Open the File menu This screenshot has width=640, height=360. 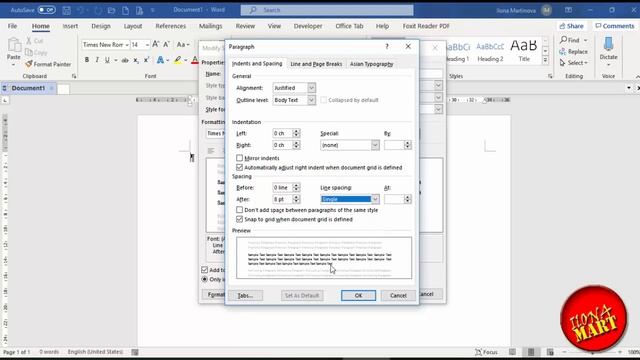pyautogui.click(x=12, y=26)
